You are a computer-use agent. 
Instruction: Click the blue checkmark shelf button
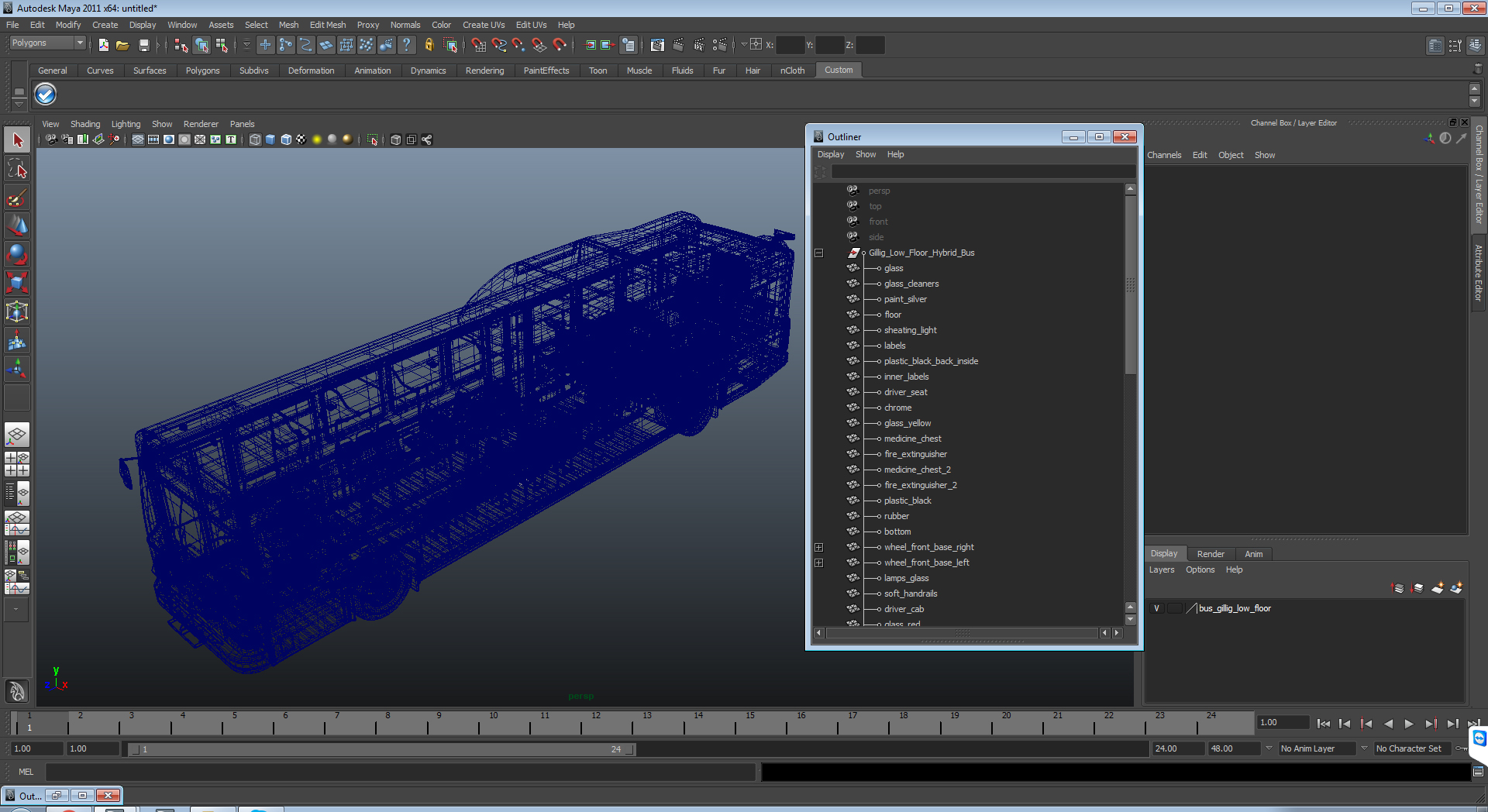click(x=46, y=95)
